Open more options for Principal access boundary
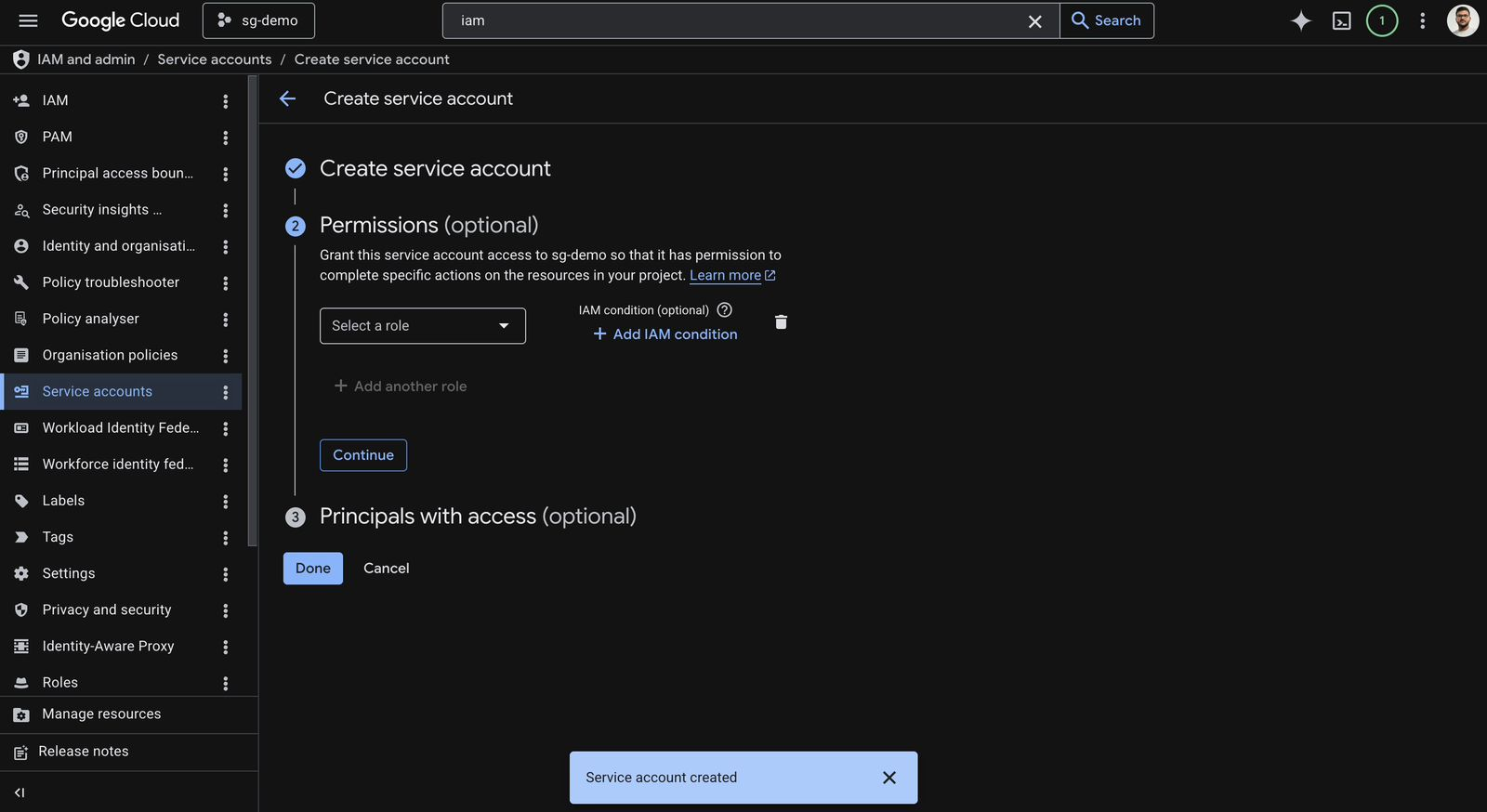 [x=225, y=174]
